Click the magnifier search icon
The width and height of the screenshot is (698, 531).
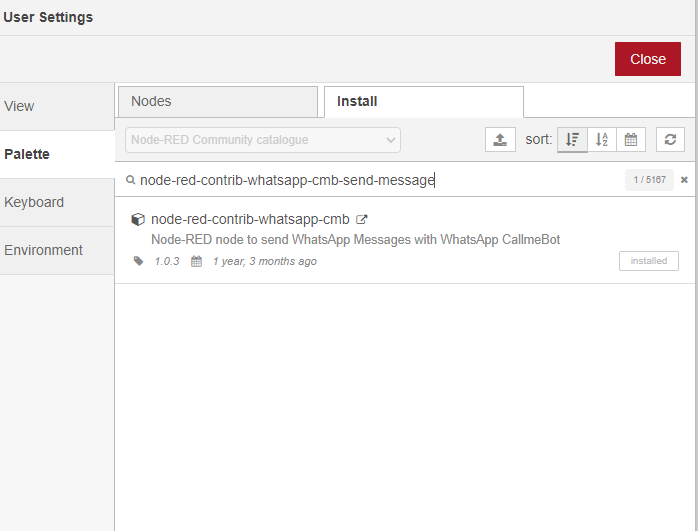click(130, 181)
